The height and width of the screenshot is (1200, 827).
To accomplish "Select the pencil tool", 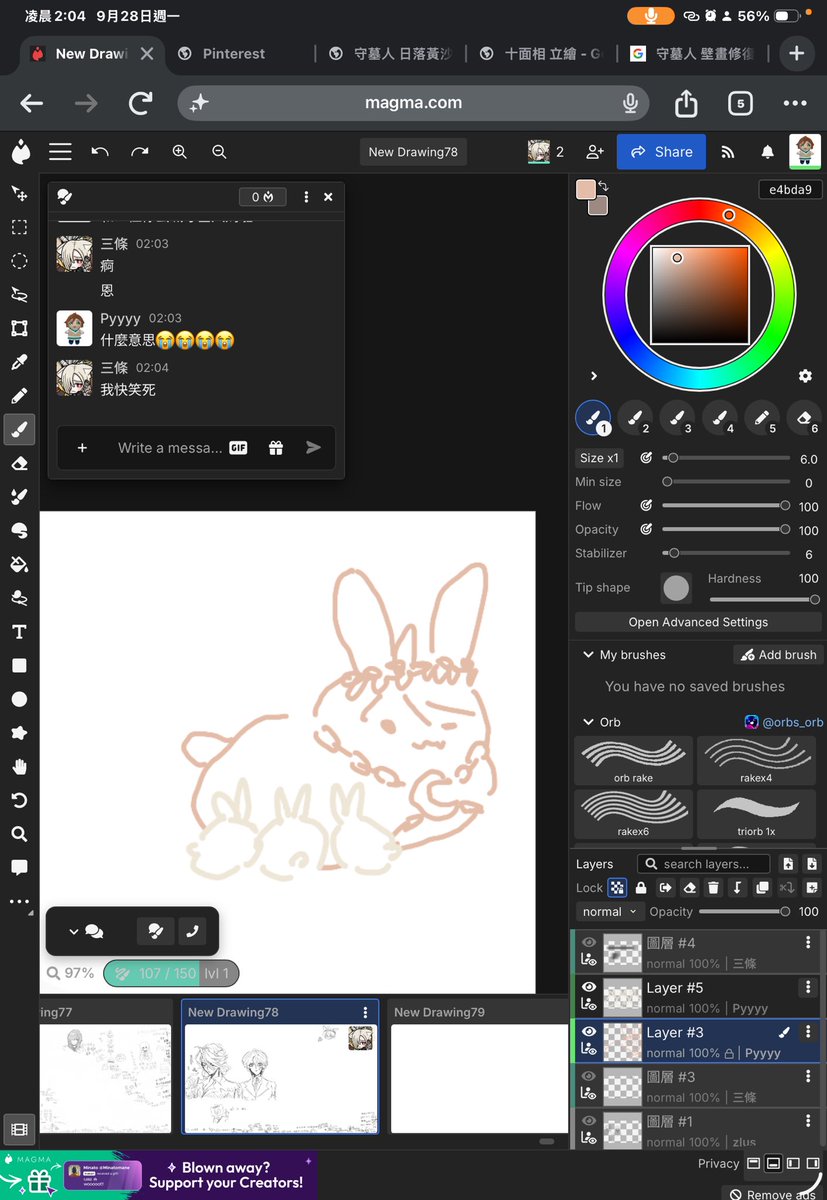I will tap(19, 396).
